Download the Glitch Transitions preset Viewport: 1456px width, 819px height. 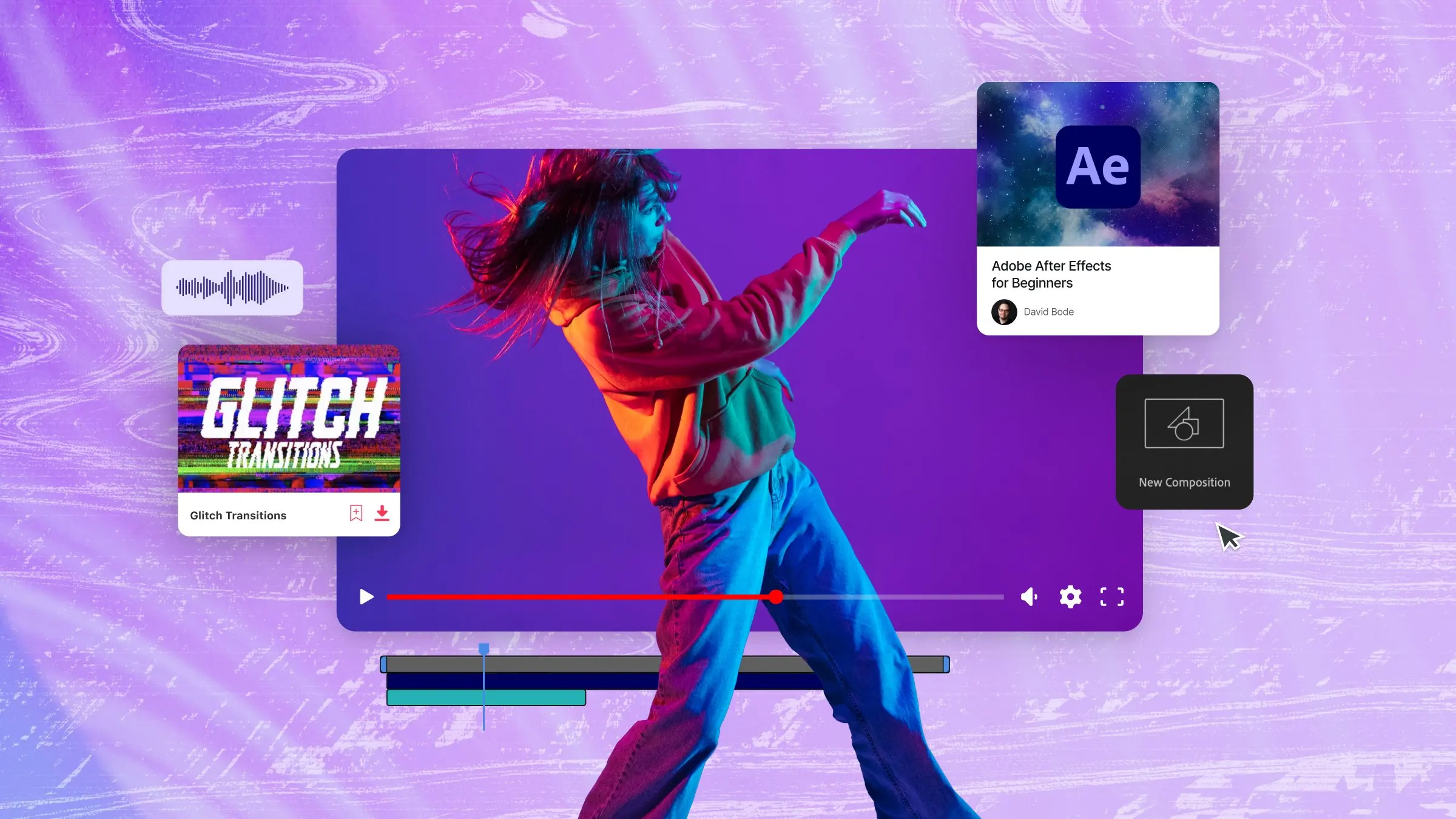coord(381,513)
